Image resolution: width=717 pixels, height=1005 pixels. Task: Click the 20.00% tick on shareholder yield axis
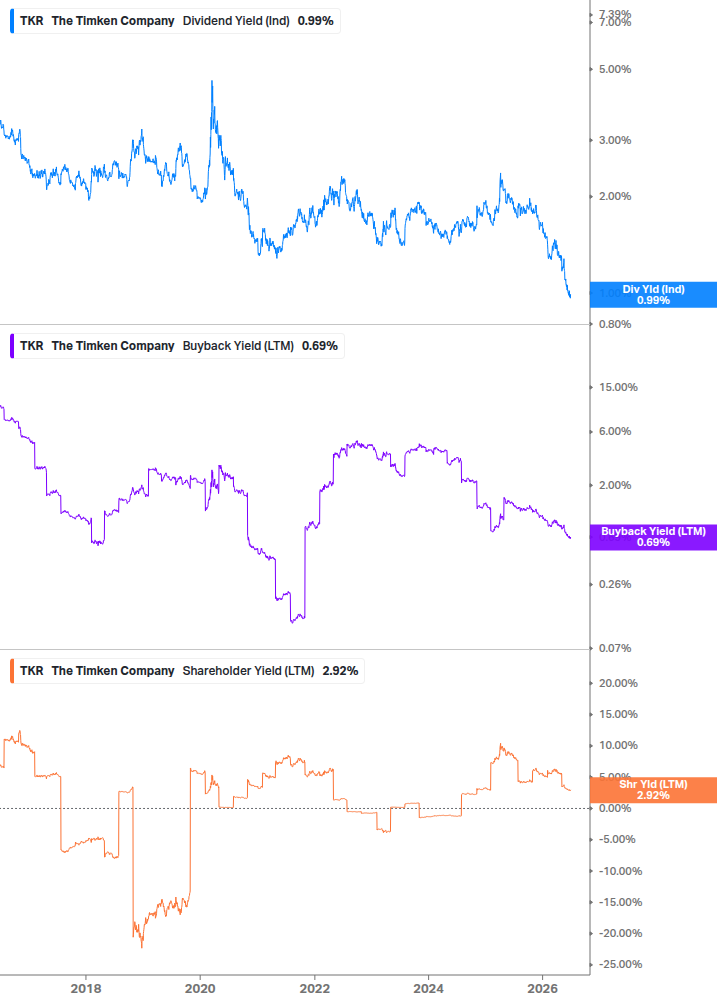click(618, 683)
